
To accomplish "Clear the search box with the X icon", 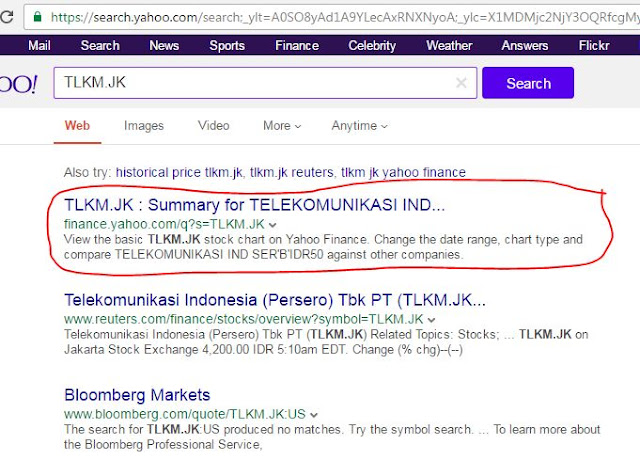I will tap(461, 83).
